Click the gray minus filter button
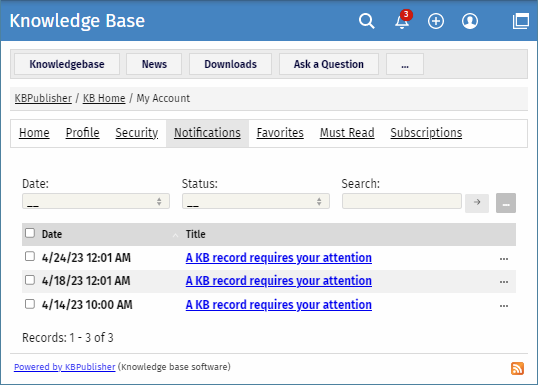 [506, 203]
